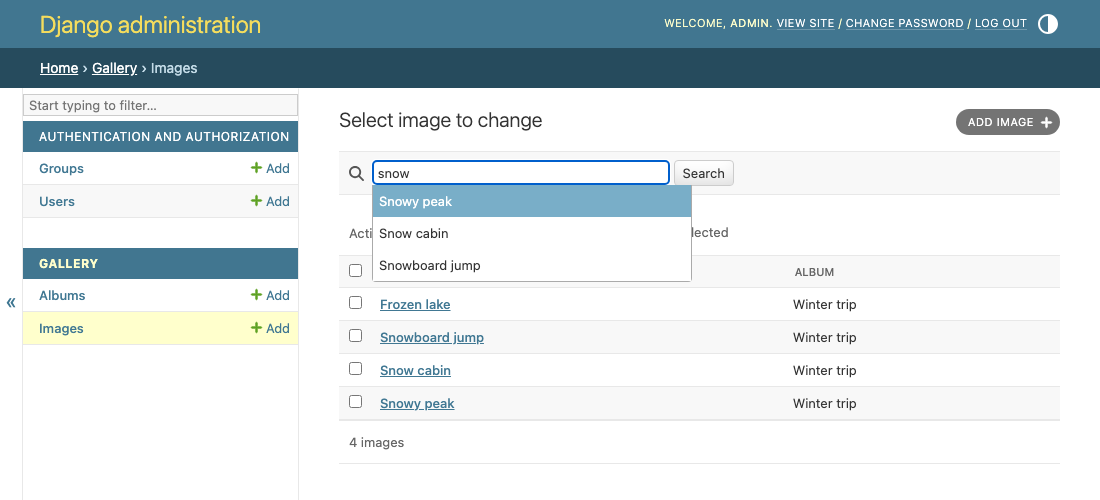Click the LOG OUT link

pyautogui.click(x=1001, y=23)
